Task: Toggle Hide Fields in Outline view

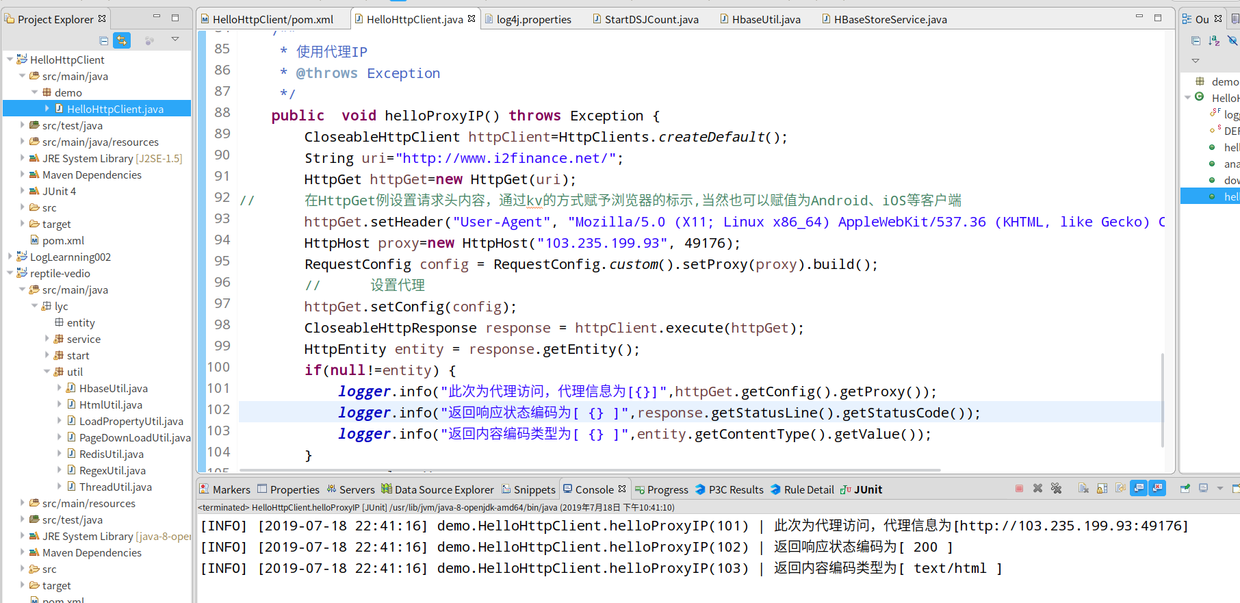Action: point(1233,41)
